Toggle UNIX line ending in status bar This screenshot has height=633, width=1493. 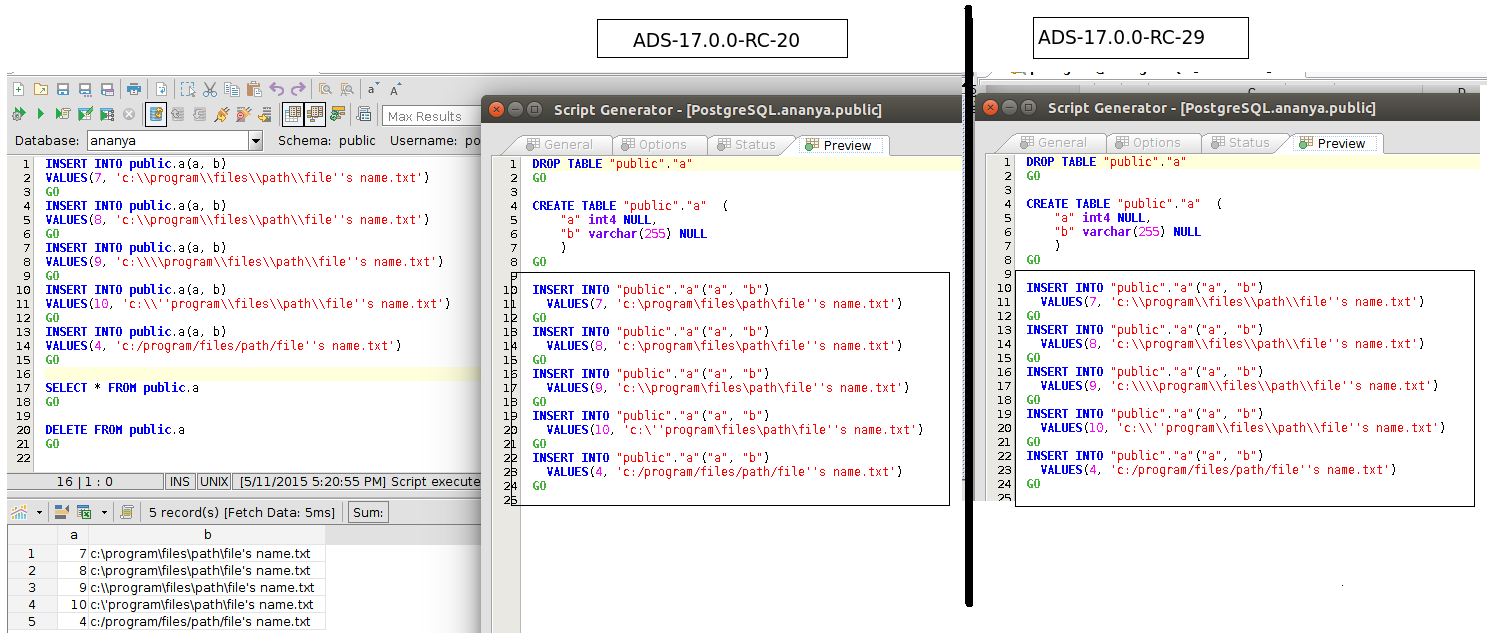pos(214,482)
